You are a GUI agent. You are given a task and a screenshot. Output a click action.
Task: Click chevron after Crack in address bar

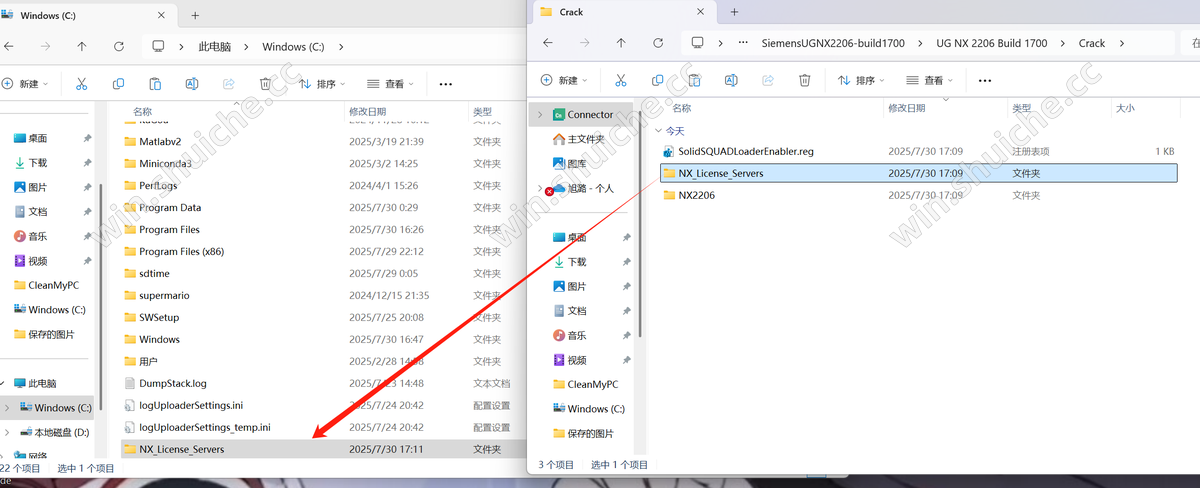click(1123, 43)
